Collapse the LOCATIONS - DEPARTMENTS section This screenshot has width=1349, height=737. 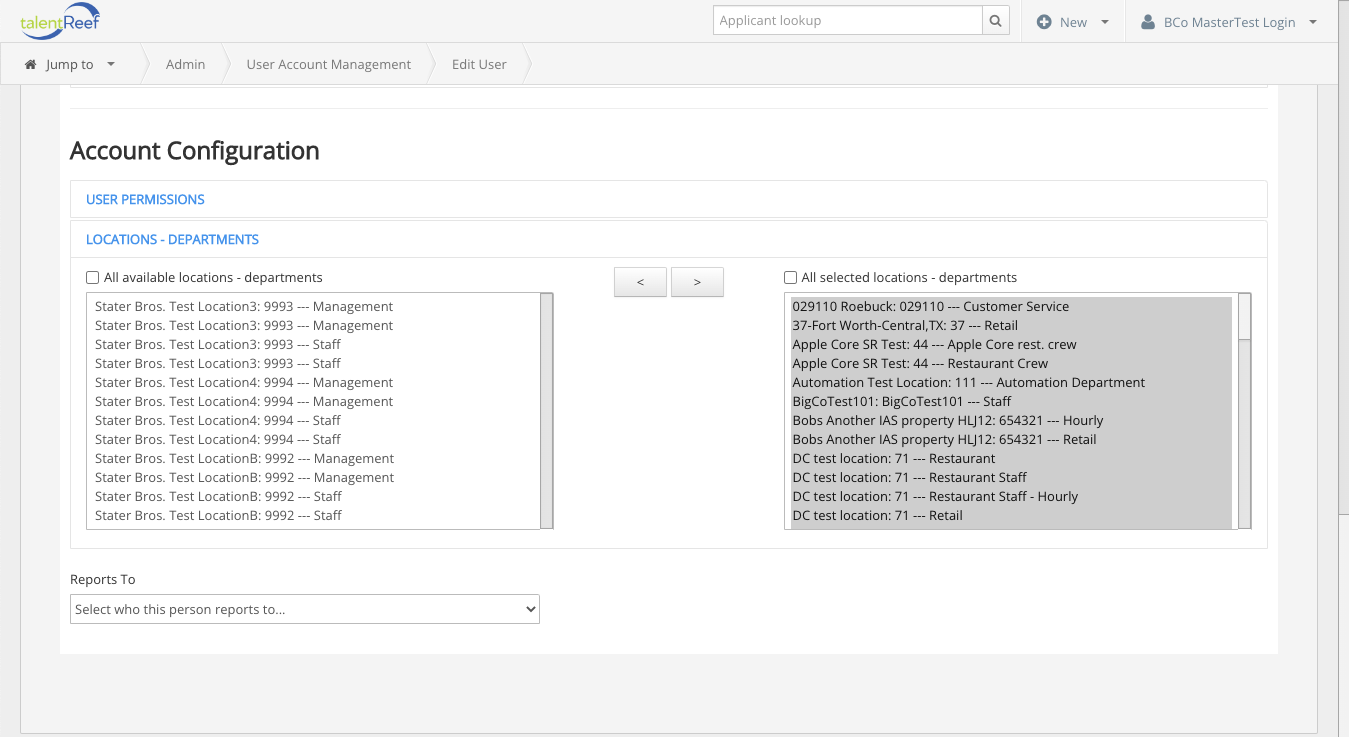[x=172, y=240]
